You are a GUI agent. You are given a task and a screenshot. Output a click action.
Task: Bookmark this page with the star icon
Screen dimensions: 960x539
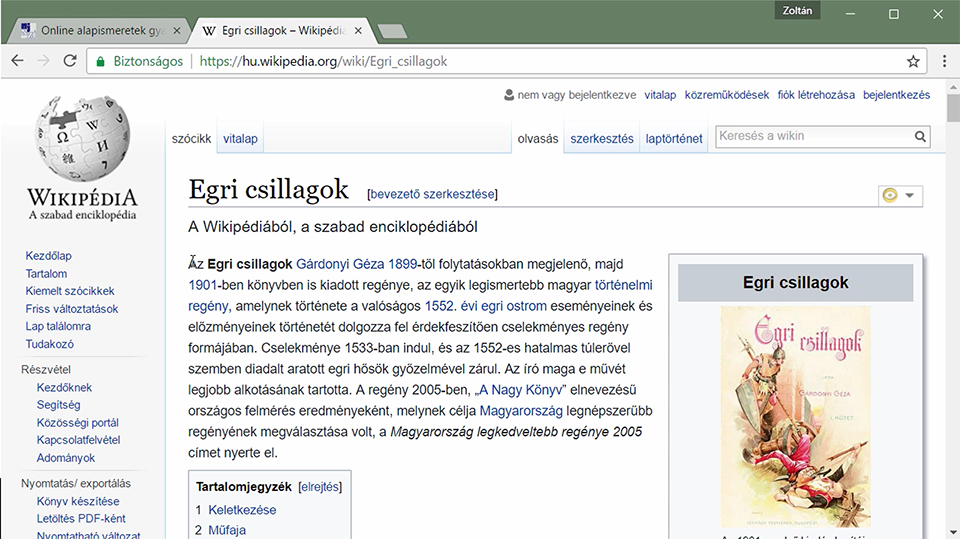pos(913,61)
